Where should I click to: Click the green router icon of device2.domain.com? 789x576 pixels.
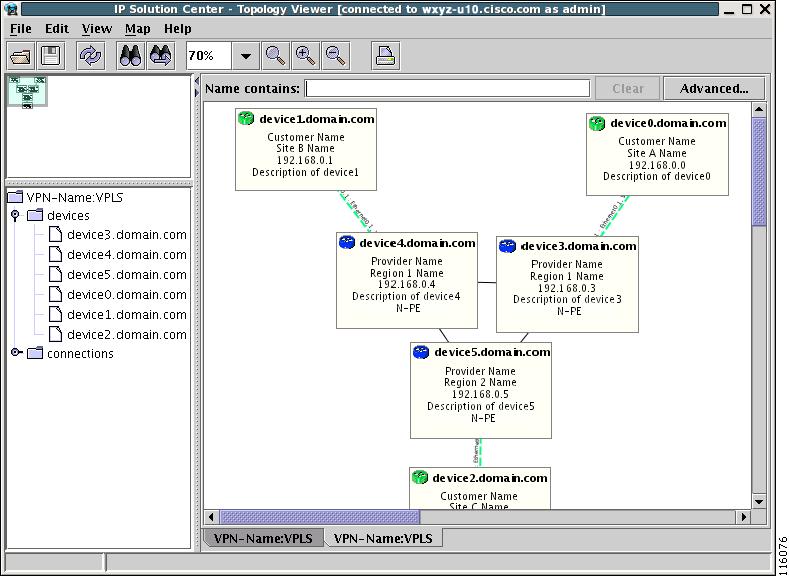tap(420, 477)
